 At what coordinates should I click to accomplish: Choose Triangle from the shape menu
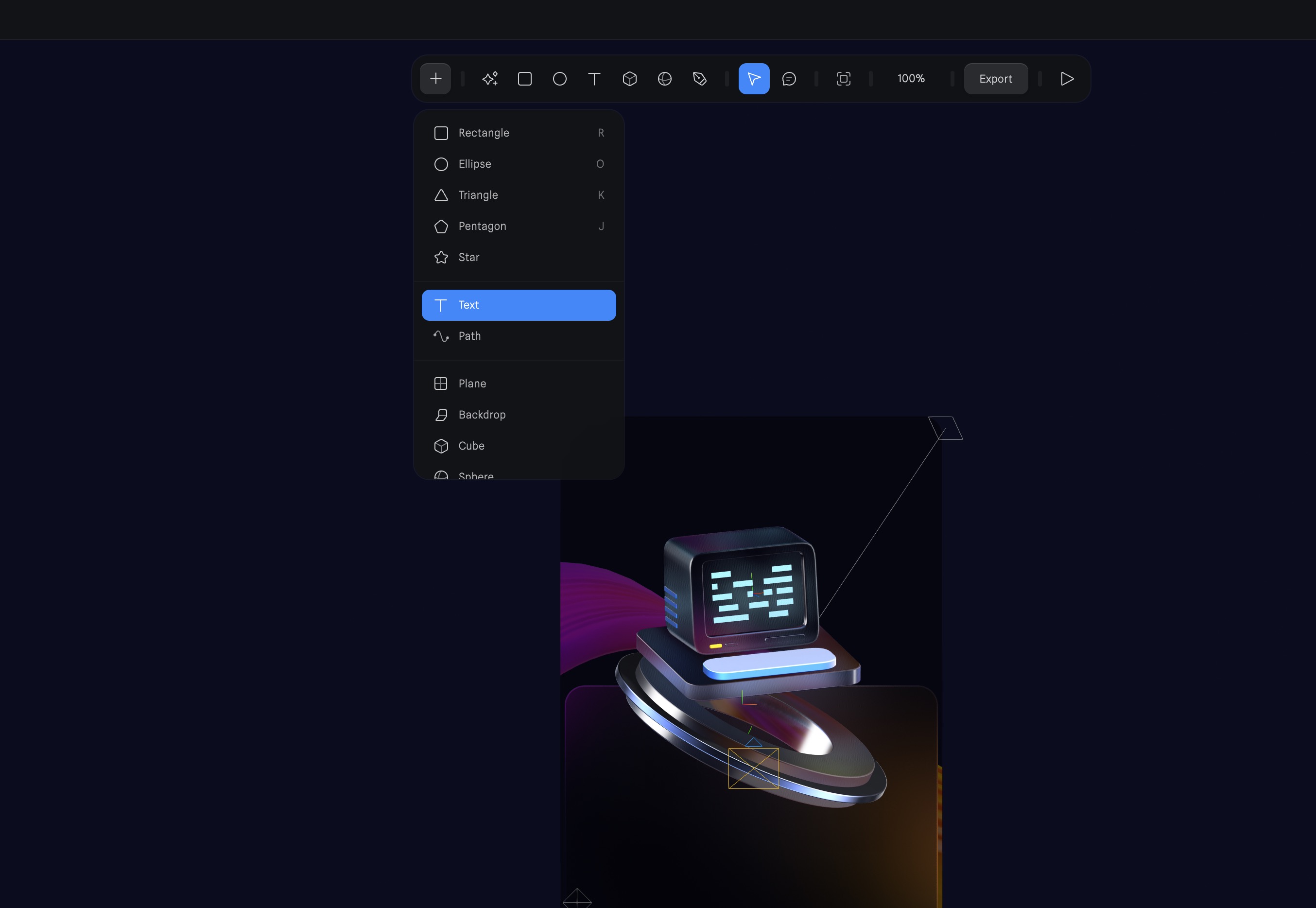pyautogui.click(x=478, y=194)
